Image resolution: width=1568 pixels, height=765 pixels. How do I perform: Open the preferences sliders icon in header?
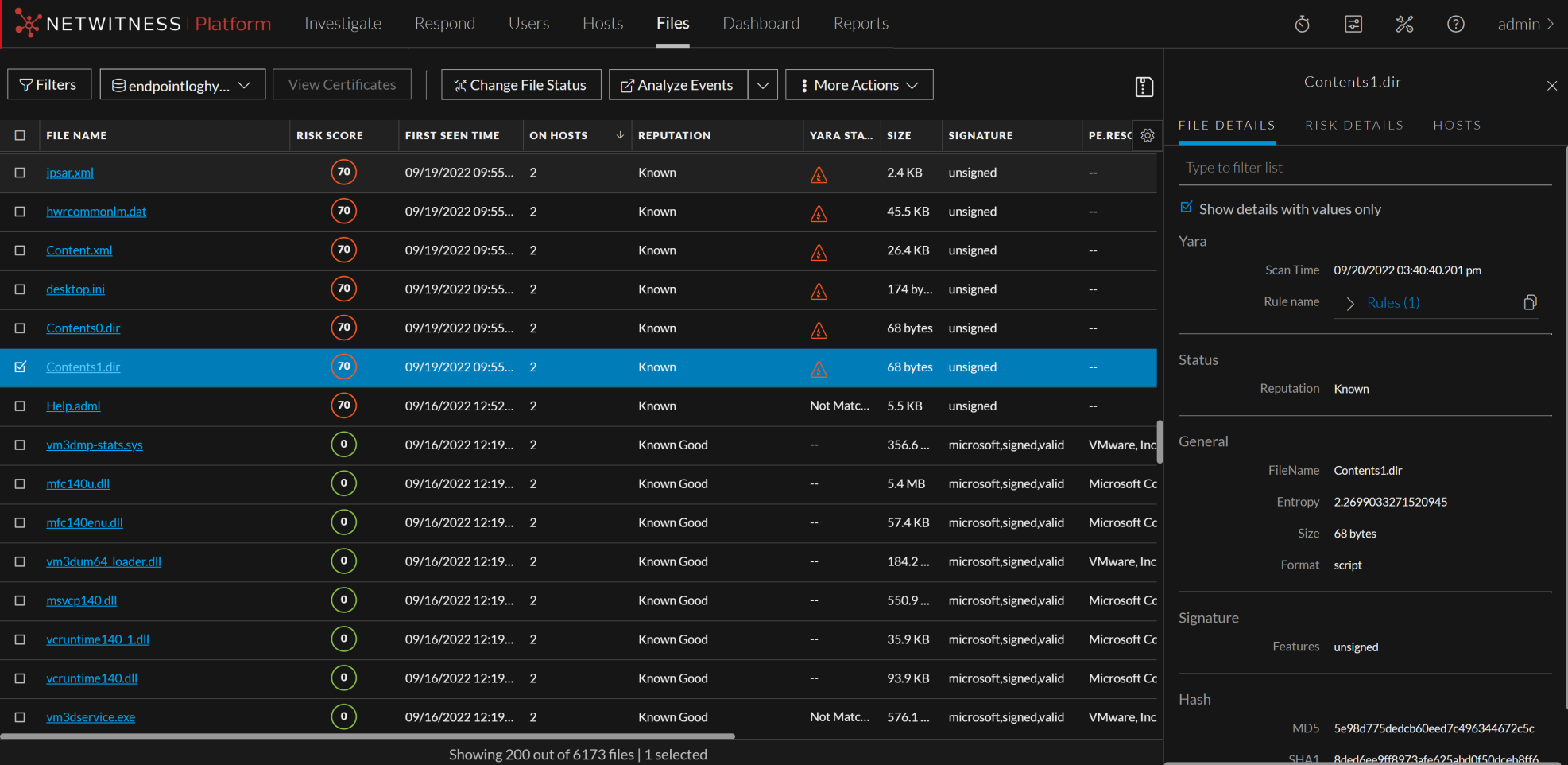[x=1353, y=24]
